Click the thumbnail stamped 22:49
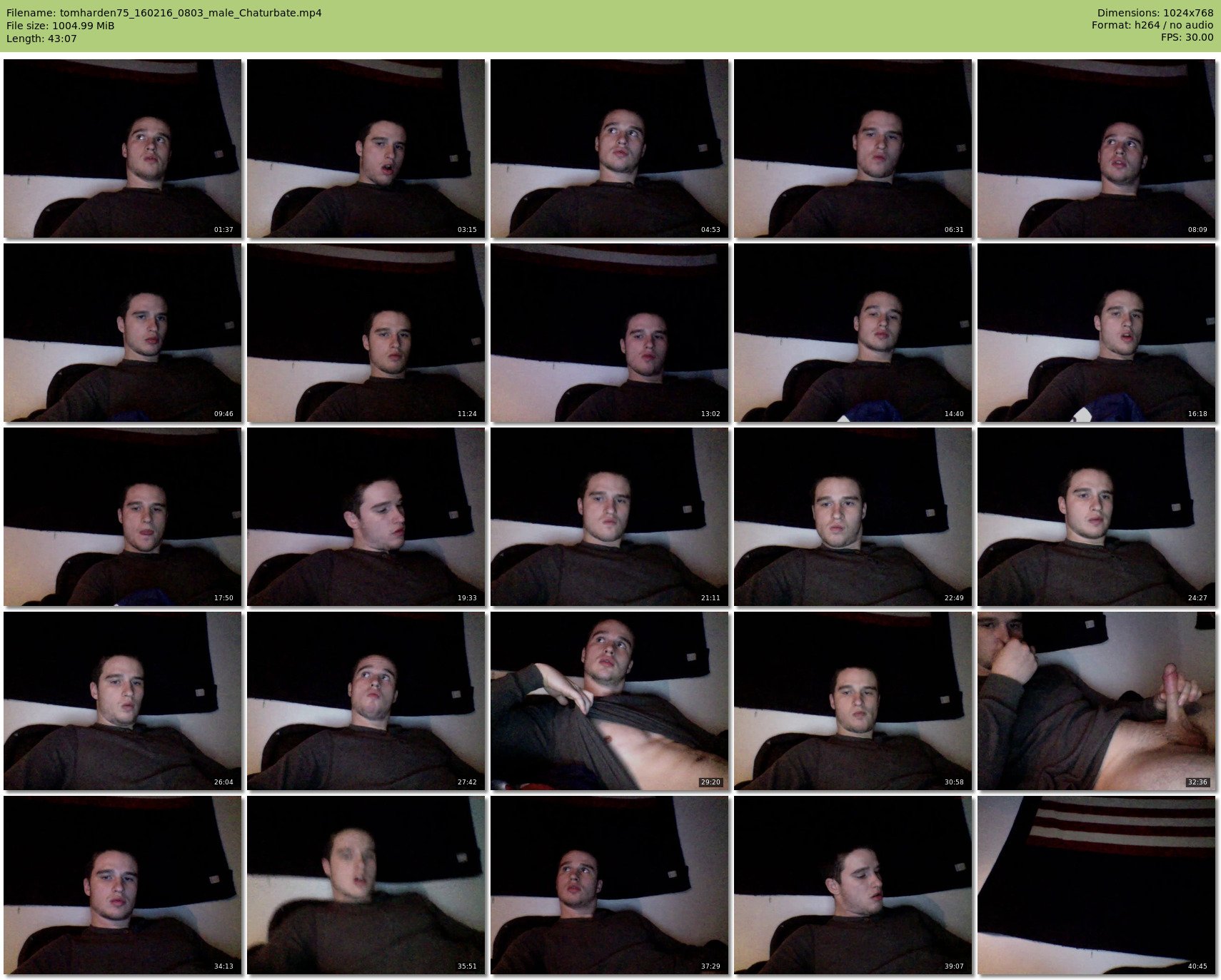Screen dimensions: 1221x980 coord(853,517)
